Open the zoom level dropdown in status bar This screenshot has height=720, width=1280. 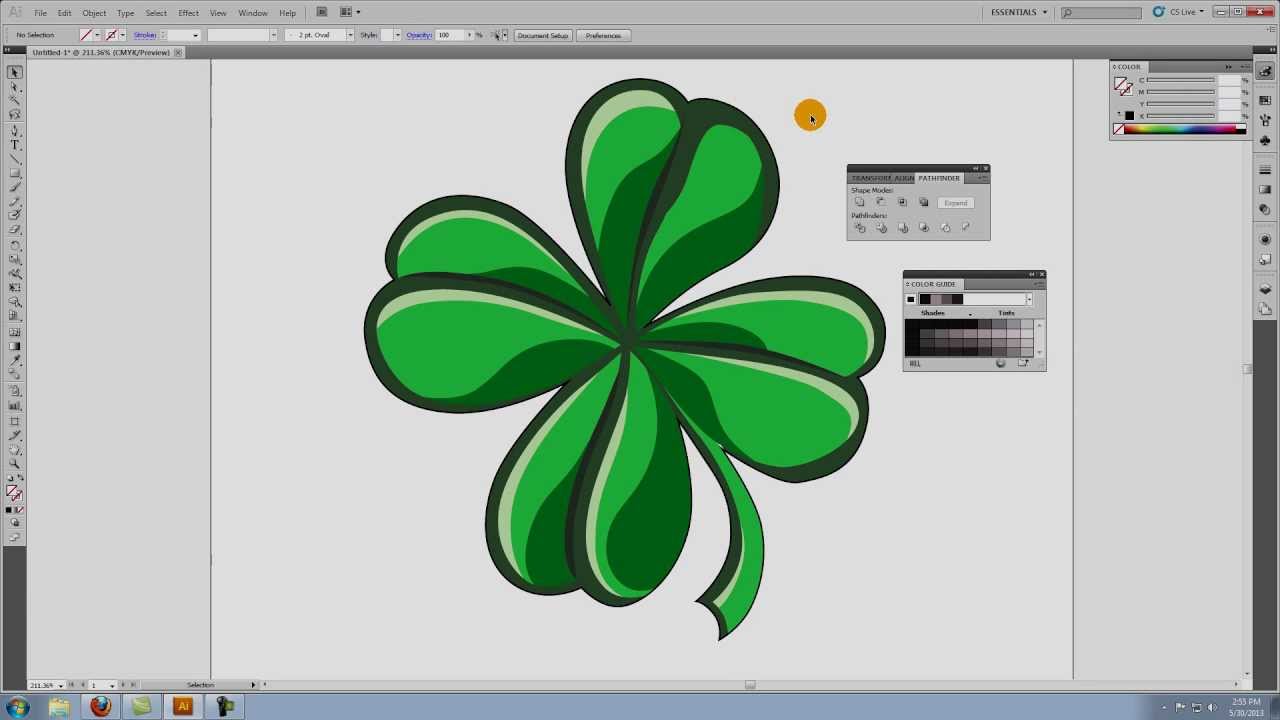point(61,685)
